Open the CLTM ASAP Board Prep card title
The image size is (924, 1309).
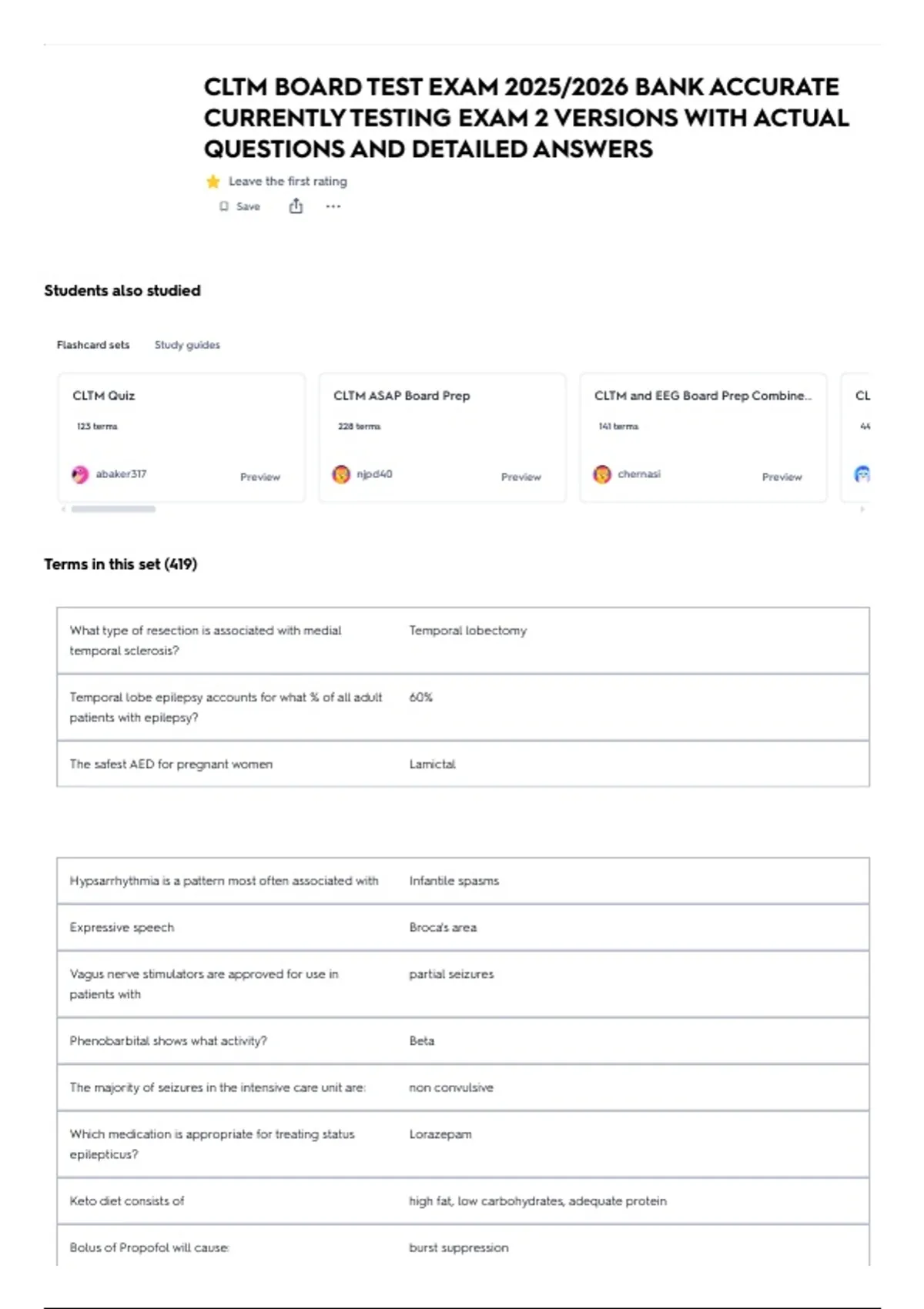point(401,396)
